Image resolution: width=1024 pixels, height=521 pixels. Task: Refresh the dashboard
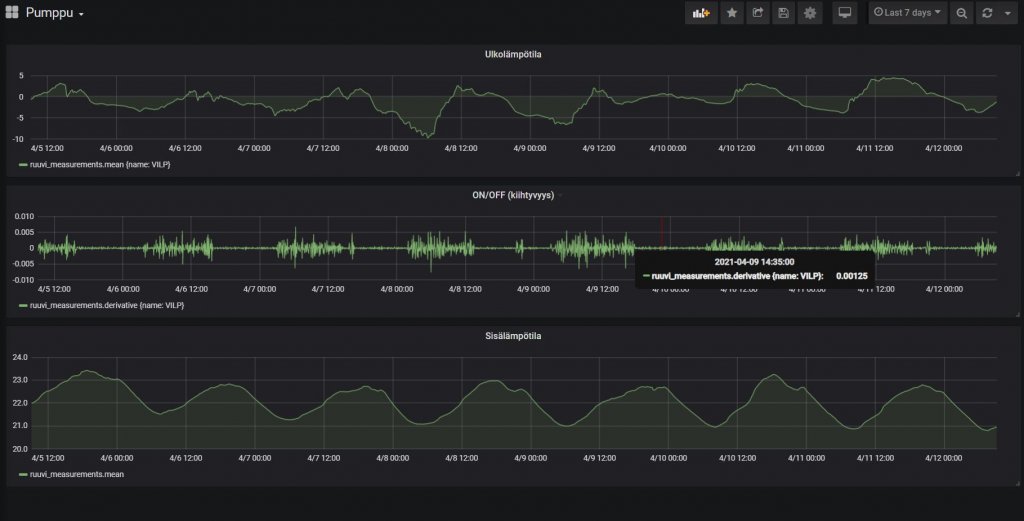[x=987, y=13]
